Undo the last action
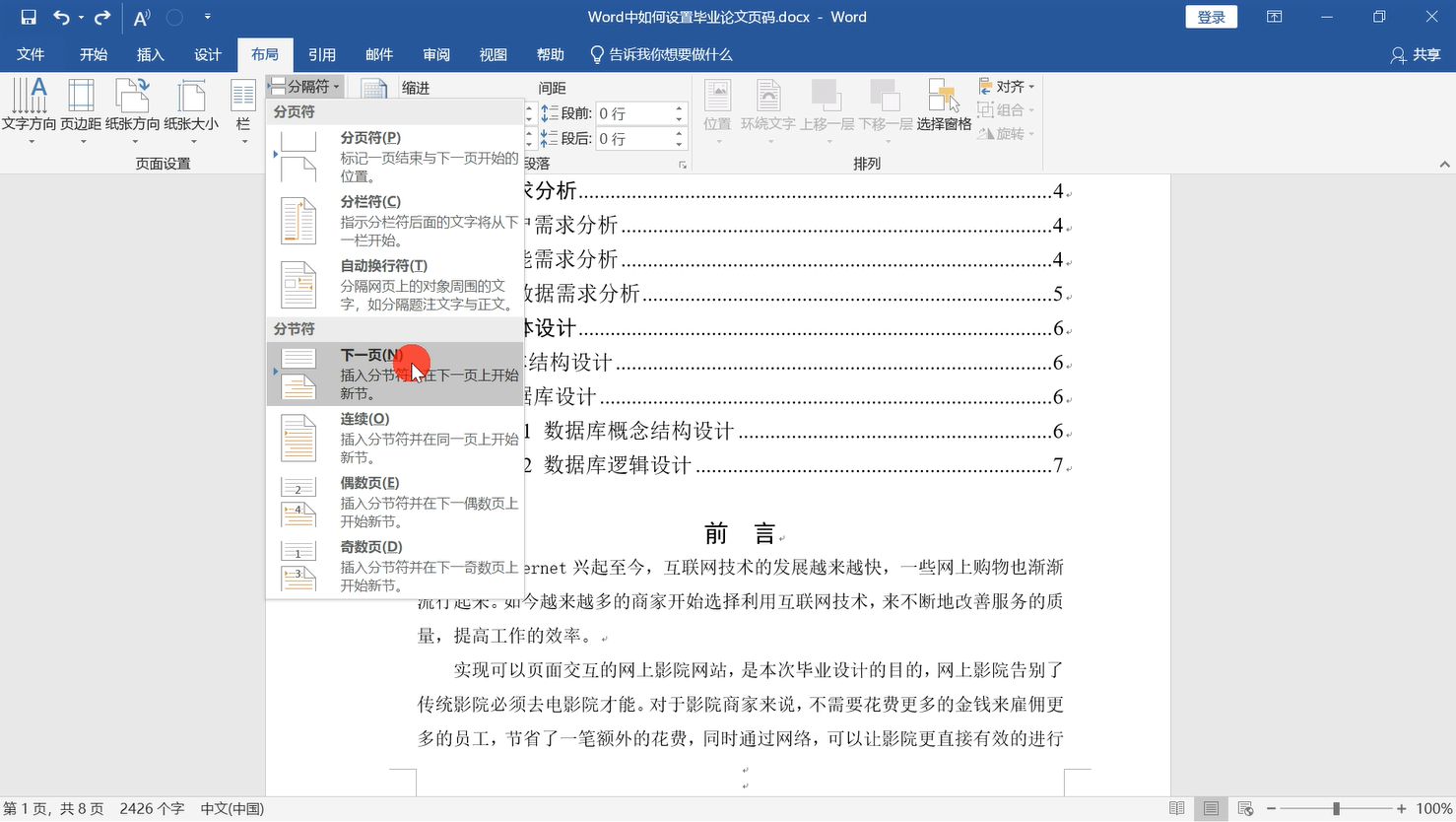The height and width of the screenshot is (822, 1456). pyautogui.click(x=61, y=17)
